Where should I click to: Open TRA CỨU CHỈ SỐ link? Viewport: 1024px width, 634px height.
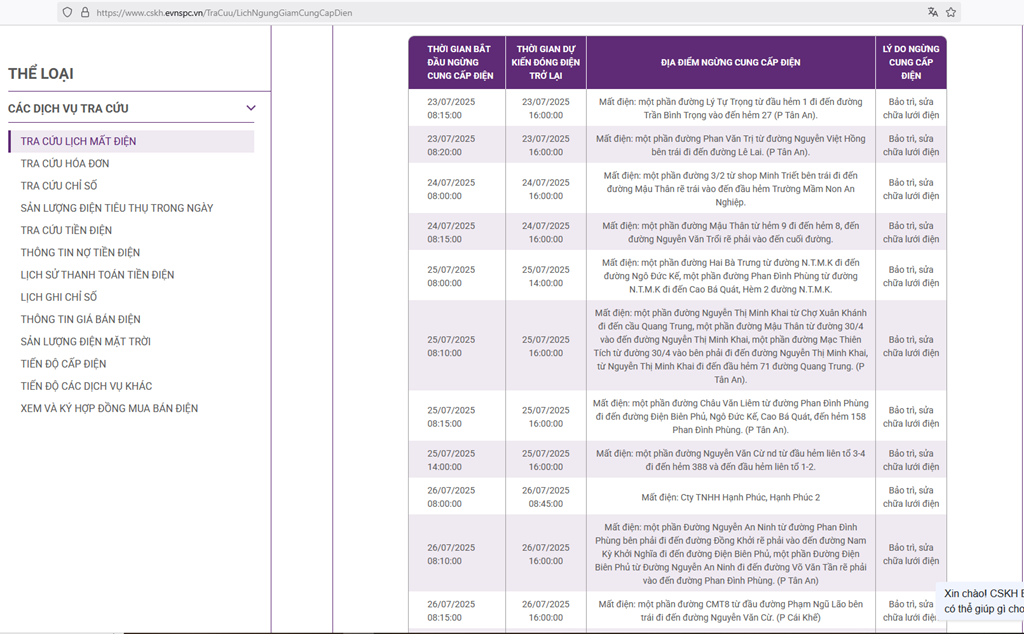pyautogui.click(x=59, y=185)
